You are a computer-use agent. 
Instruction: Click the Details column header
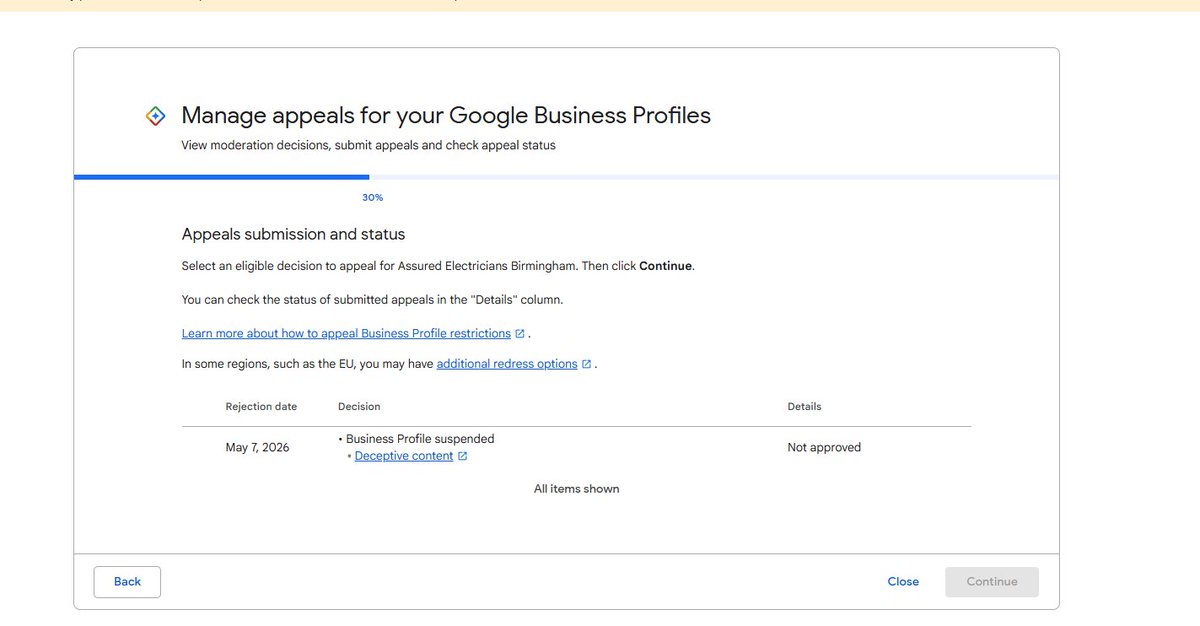point(804,407)
